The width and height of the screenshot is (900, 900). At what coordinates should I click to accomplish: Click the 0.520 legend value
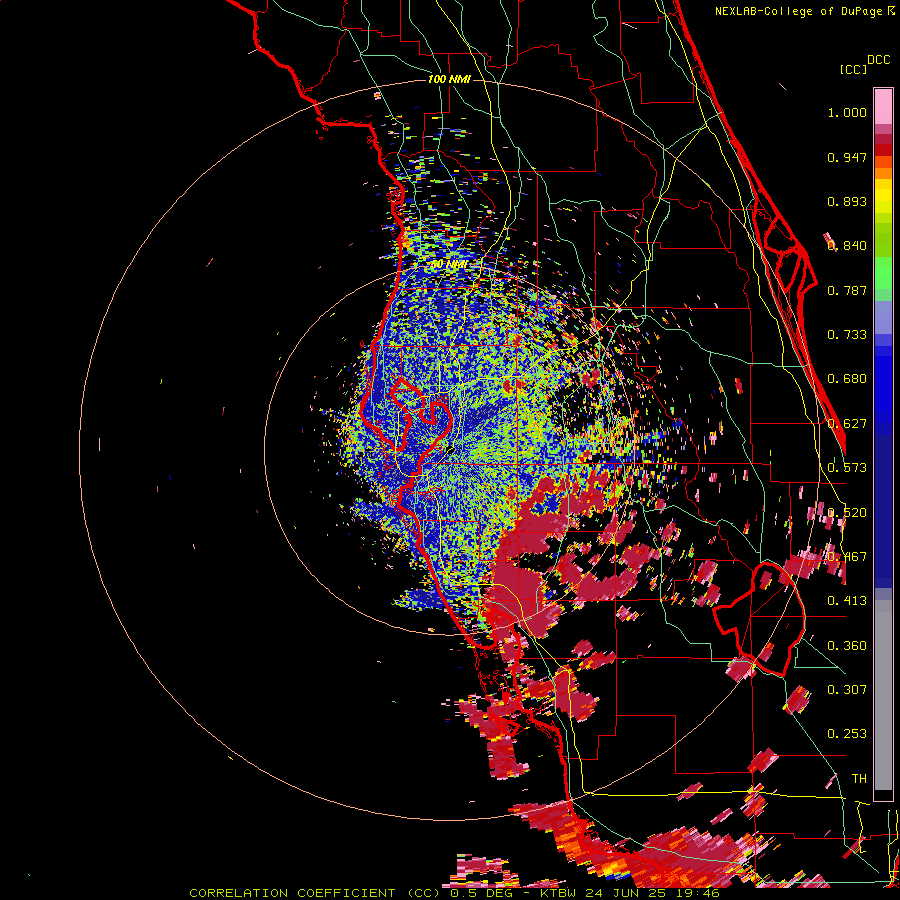click(847, 513)
